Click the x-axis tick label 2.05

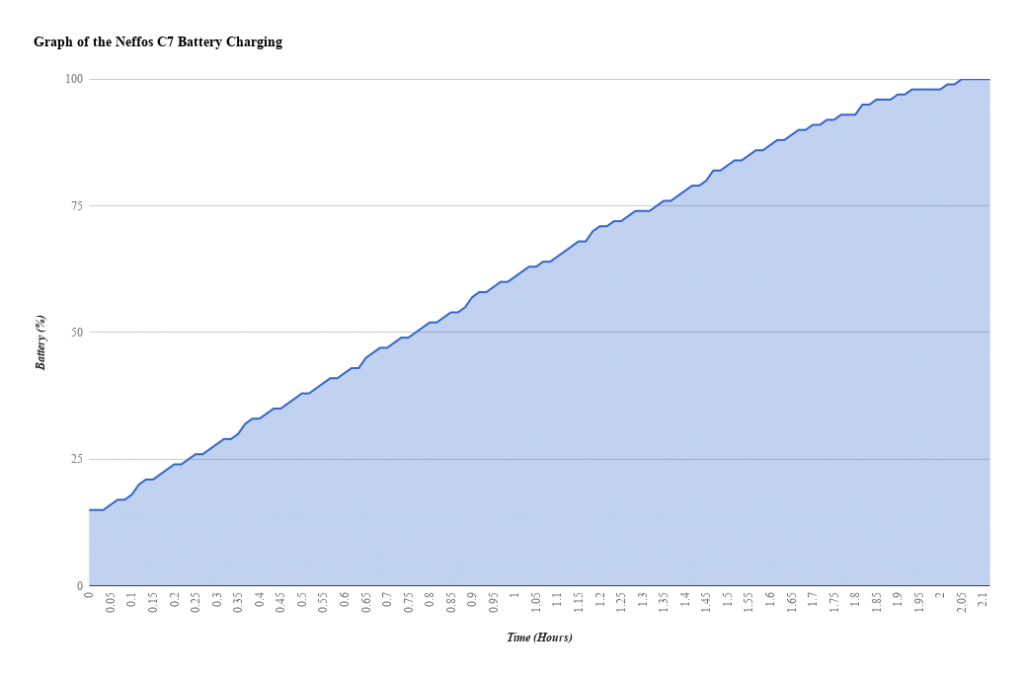pos(961,602)
